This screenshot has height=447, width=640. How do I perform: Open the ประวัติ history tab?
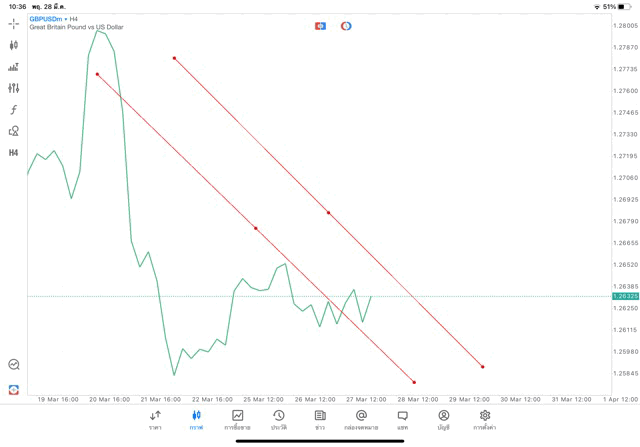click(x=278, y=419)
